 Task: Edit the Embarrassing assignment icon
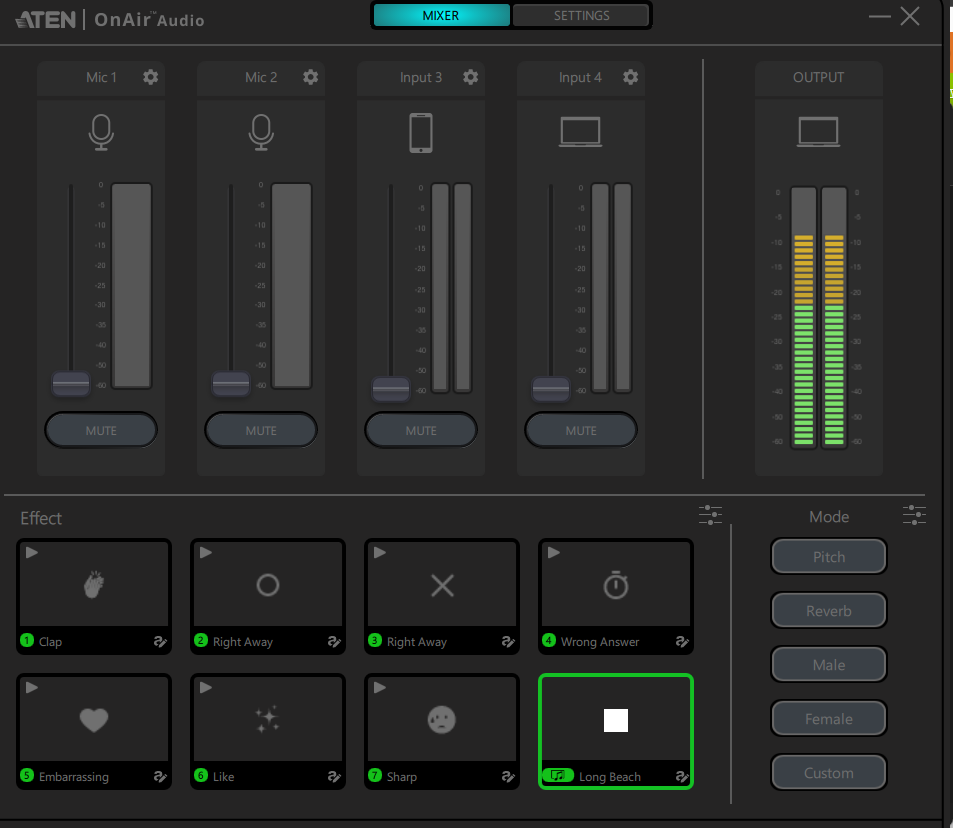pyautogui.click(x=160, y=776)
